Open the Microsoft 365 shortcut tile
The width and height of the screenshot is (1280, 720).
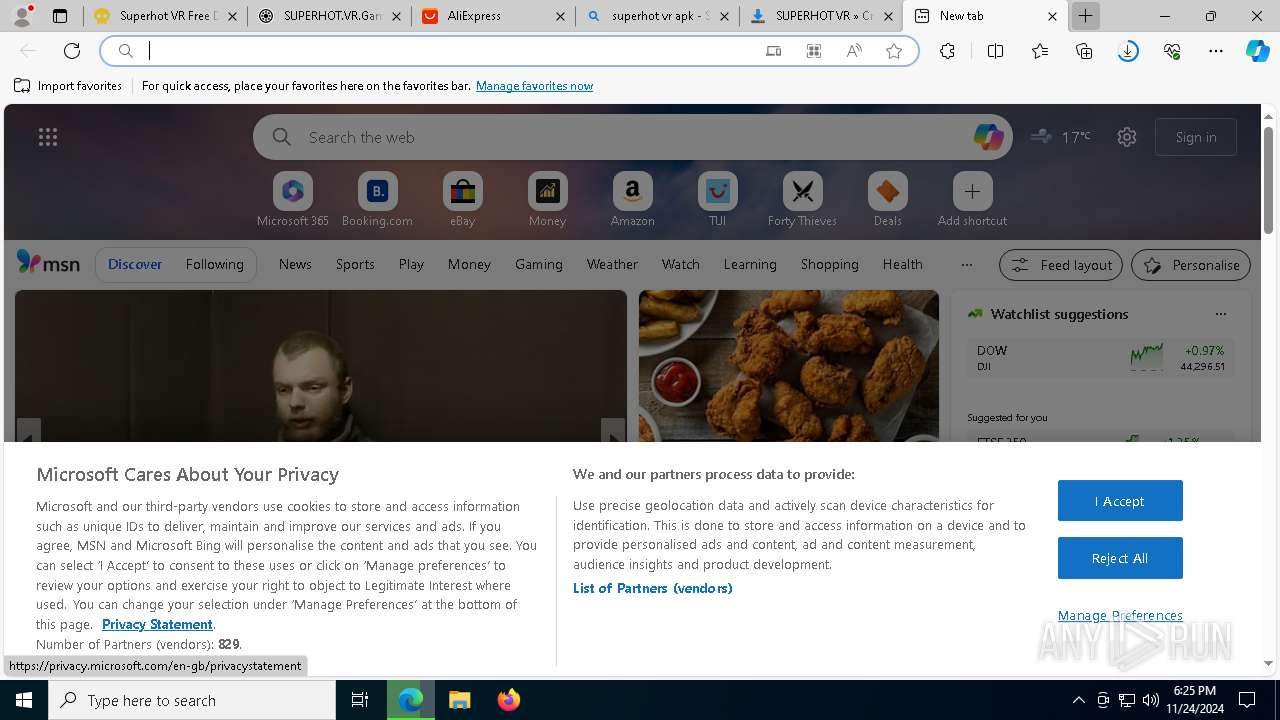click(x=292, y=200)
